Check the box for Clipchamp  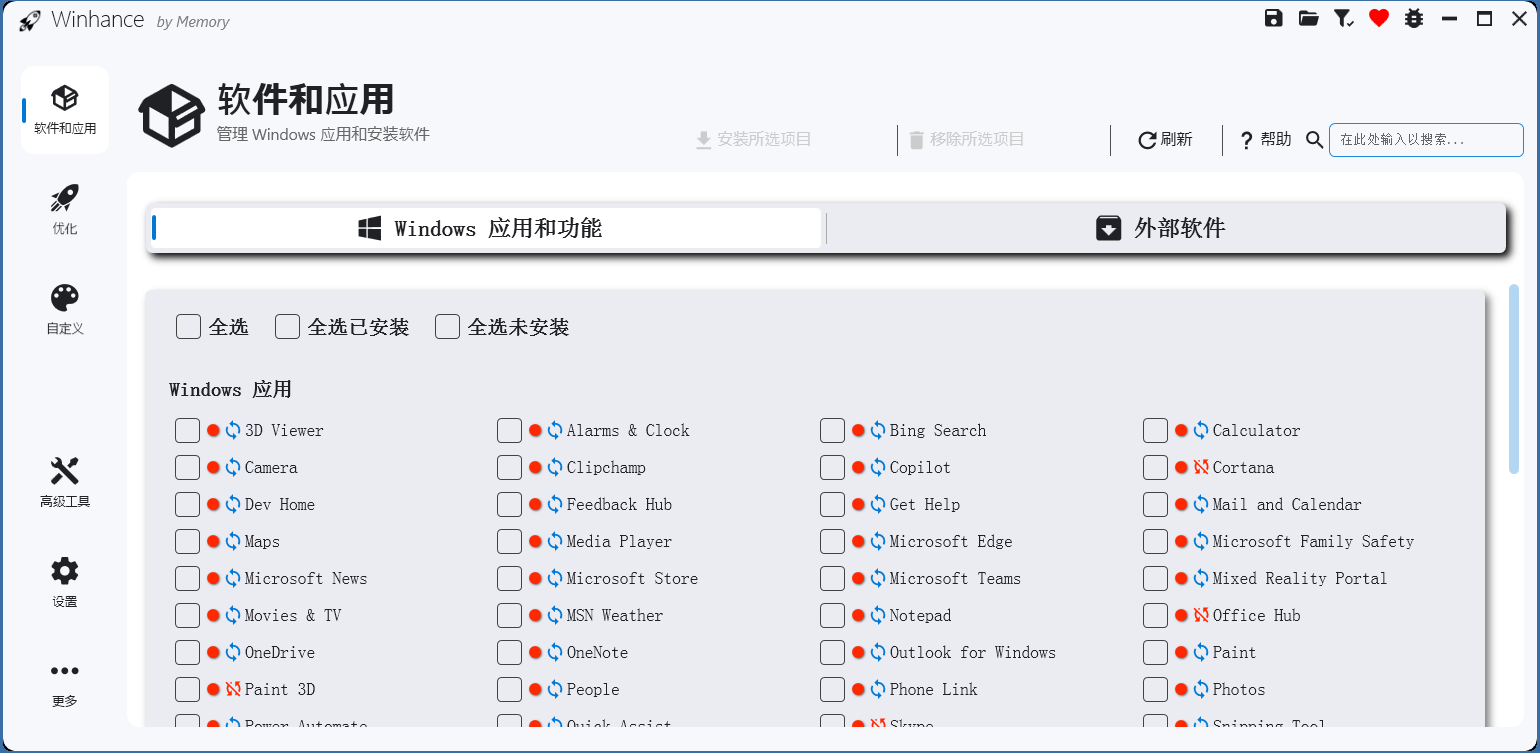509,468
